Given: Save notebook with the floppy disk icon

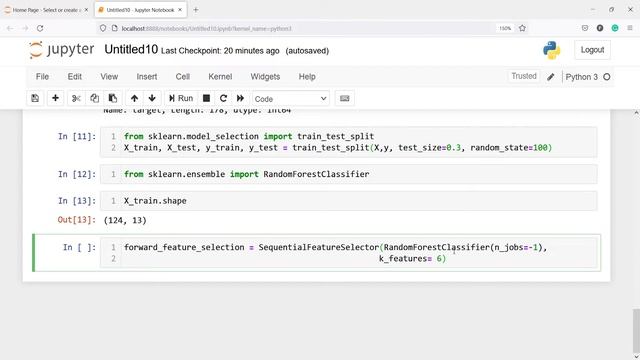Looking at the screenshot, I should 35,98.
